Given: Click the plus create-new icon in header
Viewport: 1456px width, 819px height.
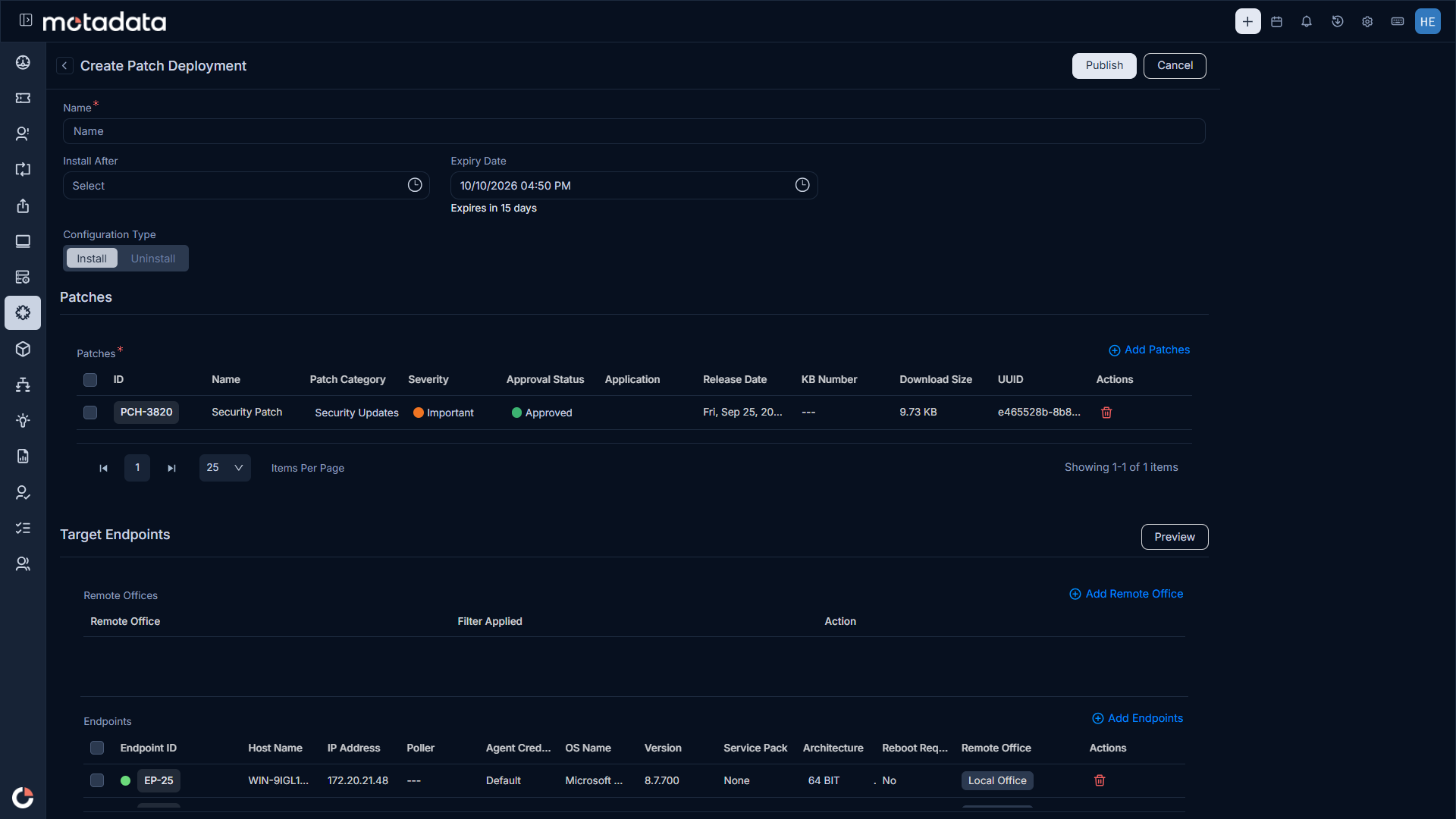Looking at the screenshot, I should click(1247, 21).
